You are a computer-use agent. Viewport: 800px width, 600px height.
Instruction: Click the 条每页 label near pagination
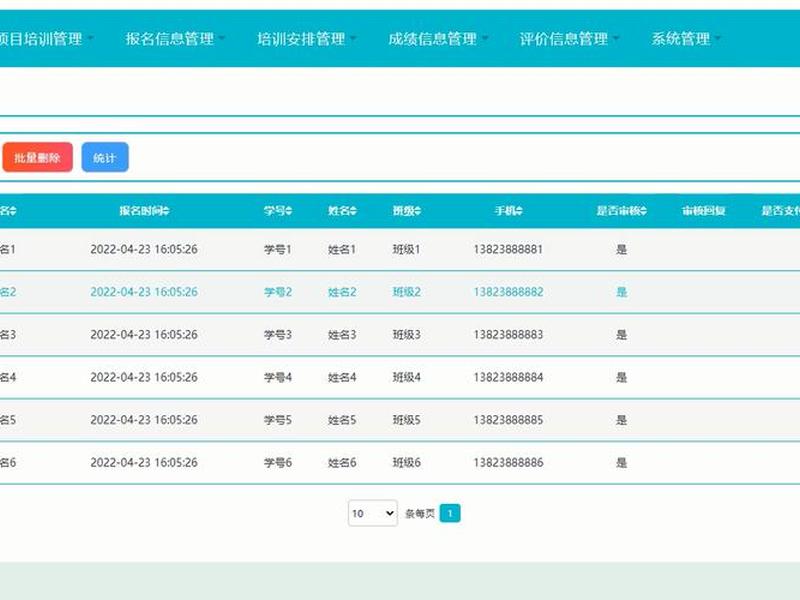[420, 513]
